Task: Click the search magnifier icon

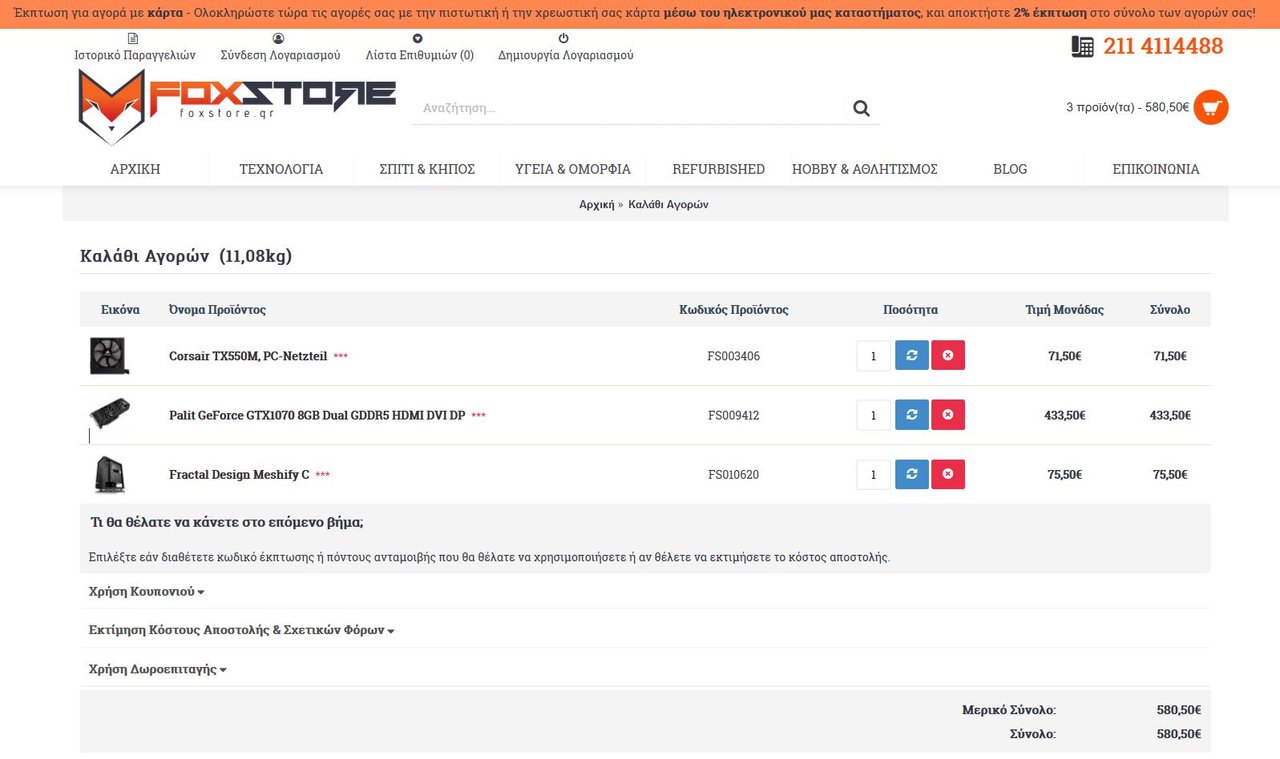Action: click(862, 108)
